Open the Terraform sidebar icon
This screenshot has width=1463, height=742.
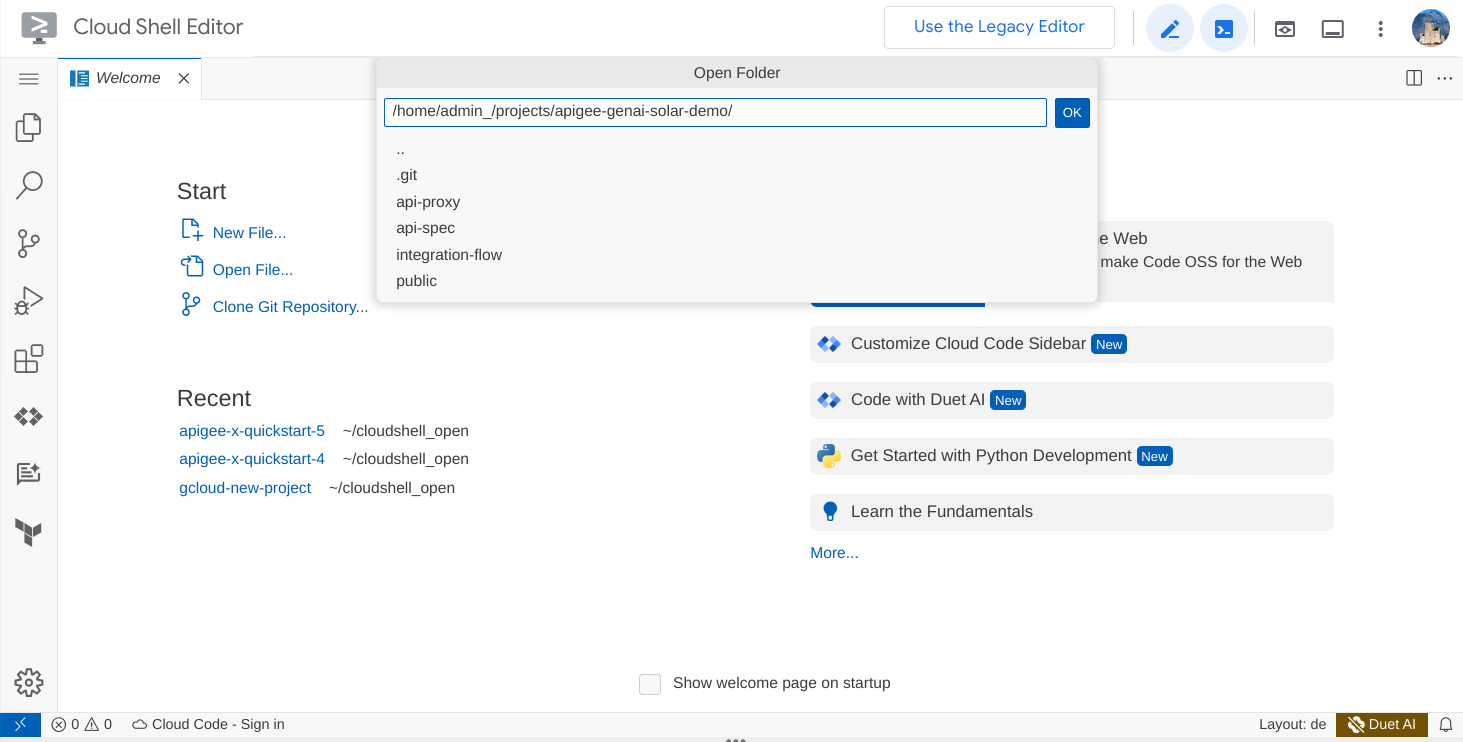[x=29, y=532]
